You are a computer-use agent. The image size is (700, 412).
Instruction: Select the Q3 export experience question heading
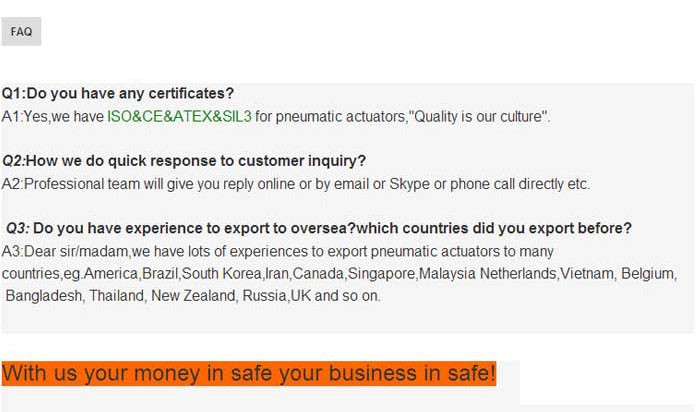(x=319, y=228)
